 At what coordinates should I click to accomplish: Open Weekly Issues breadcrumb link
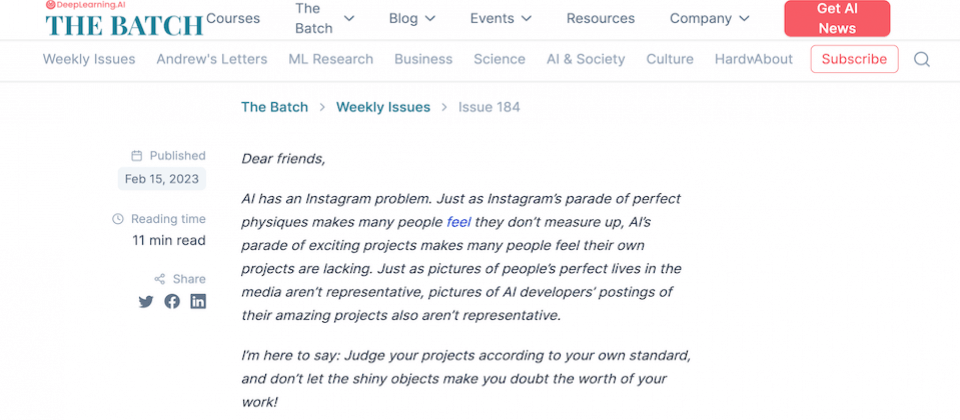pyautogui.click(x=383, y=107)
